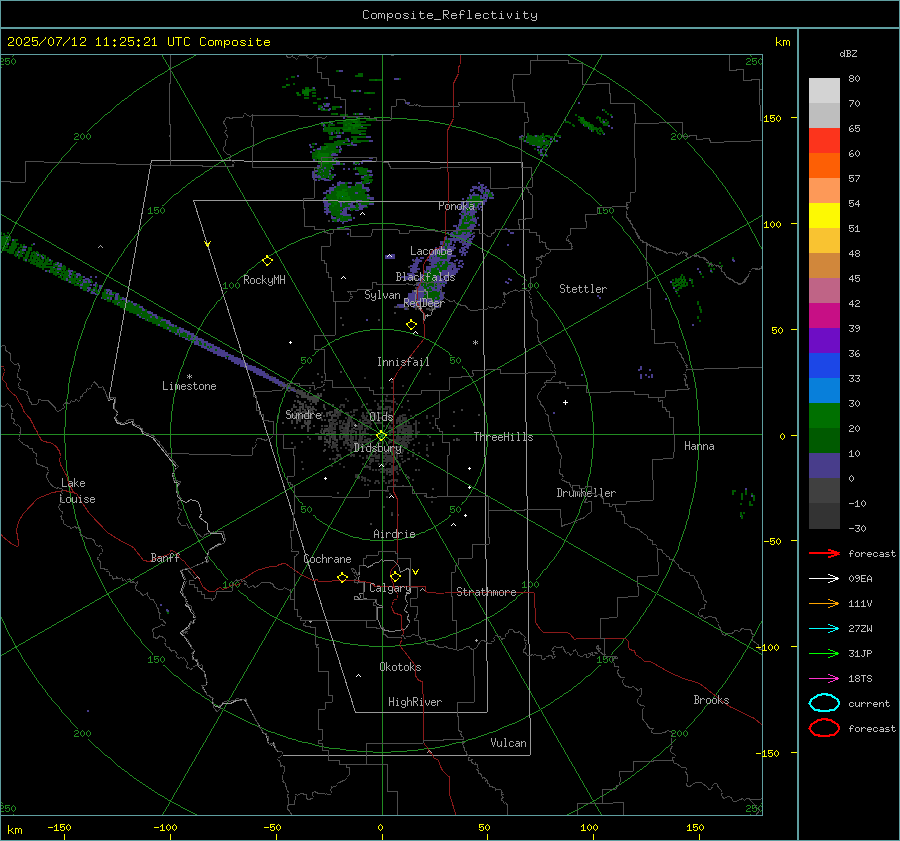Click the Banff label
The width and height of the screenshot is (900, 841).
pyautogui.click(x=165, y=557)
